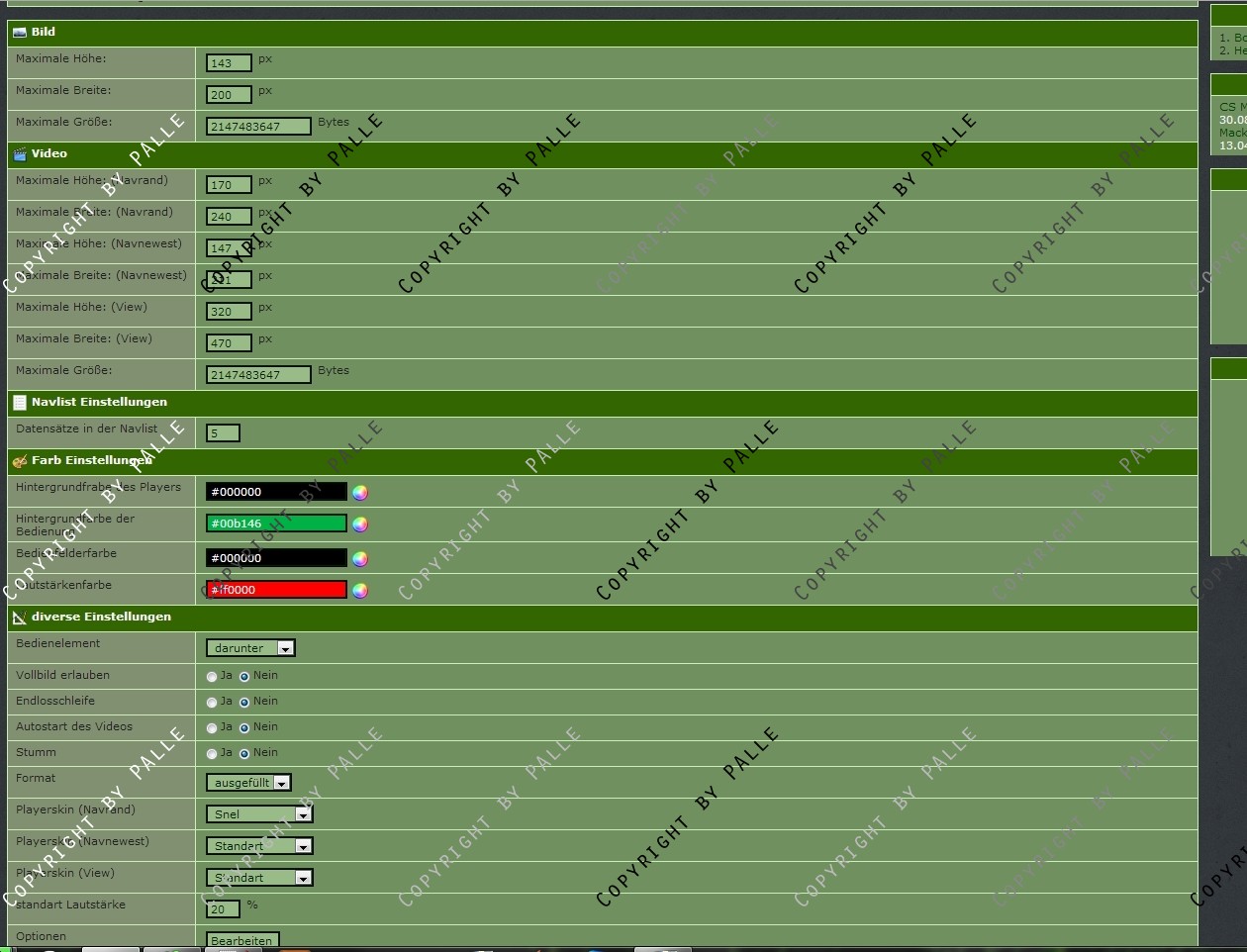Select Ja for Vollbild erlauben
This screenshot has height=952, width=1247.
pos(212,677)
